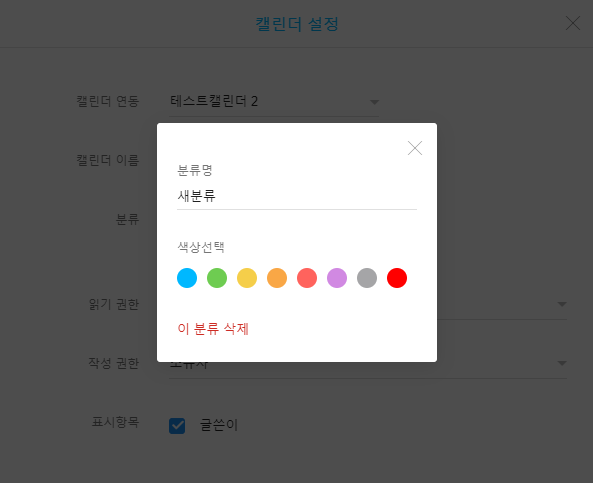The height and width of the screenshot is (483, 593).
Task: Click the 캘린더 설정 title
Action: point(297,24)
